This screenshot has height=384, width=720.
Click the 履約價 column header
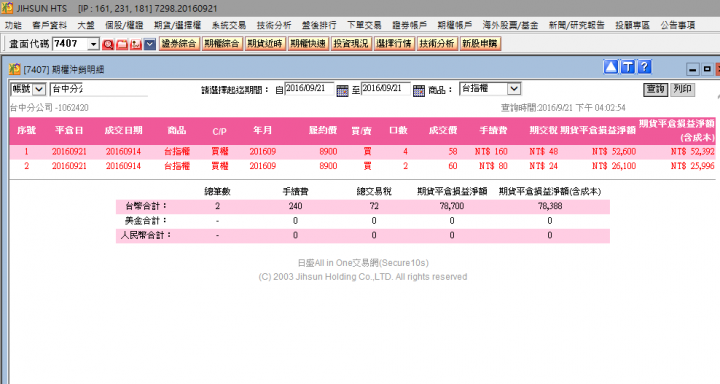pyautogui.click(x=322, y=131)
